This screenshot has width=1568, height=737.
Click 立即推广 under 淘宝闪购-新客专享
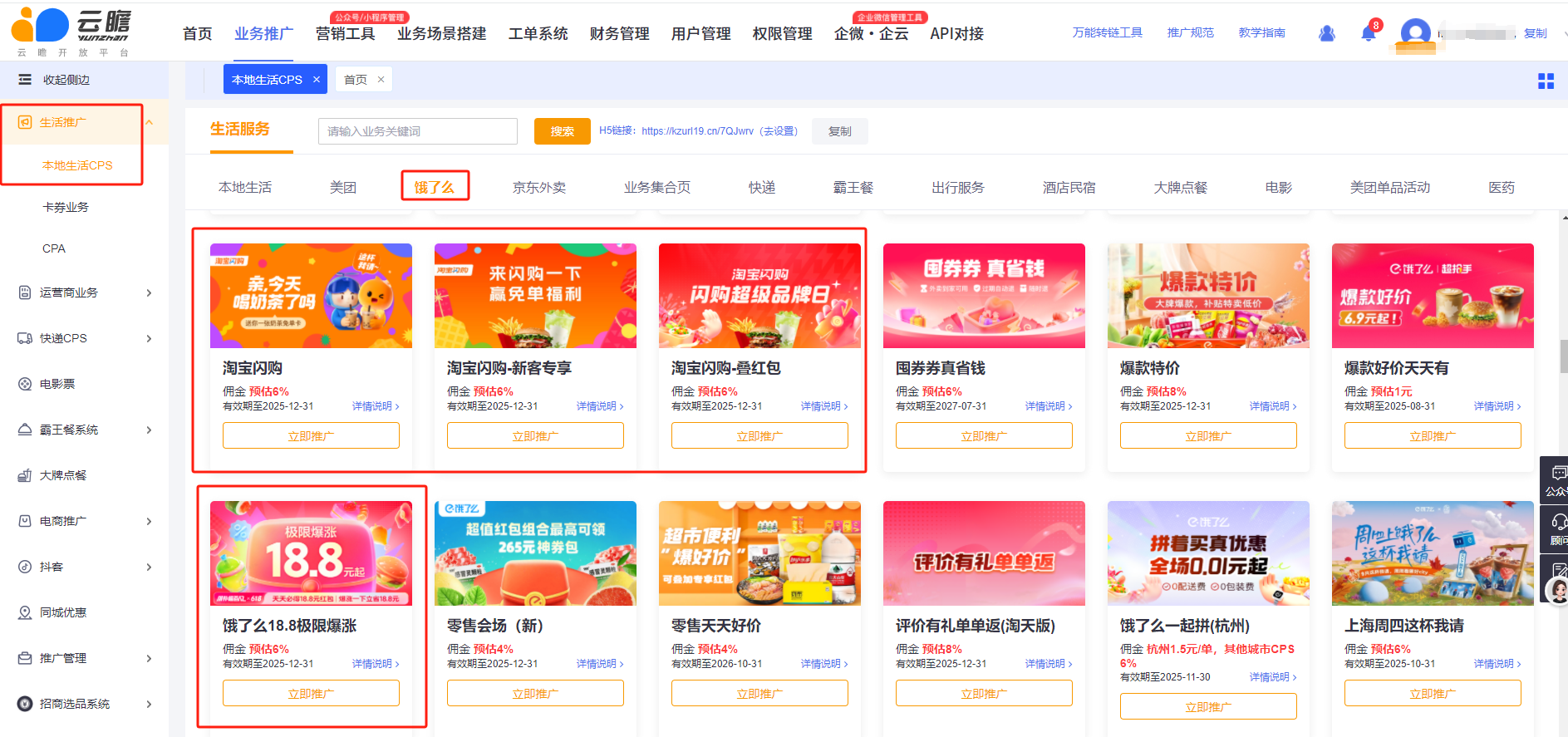click(x=535, y=436)
